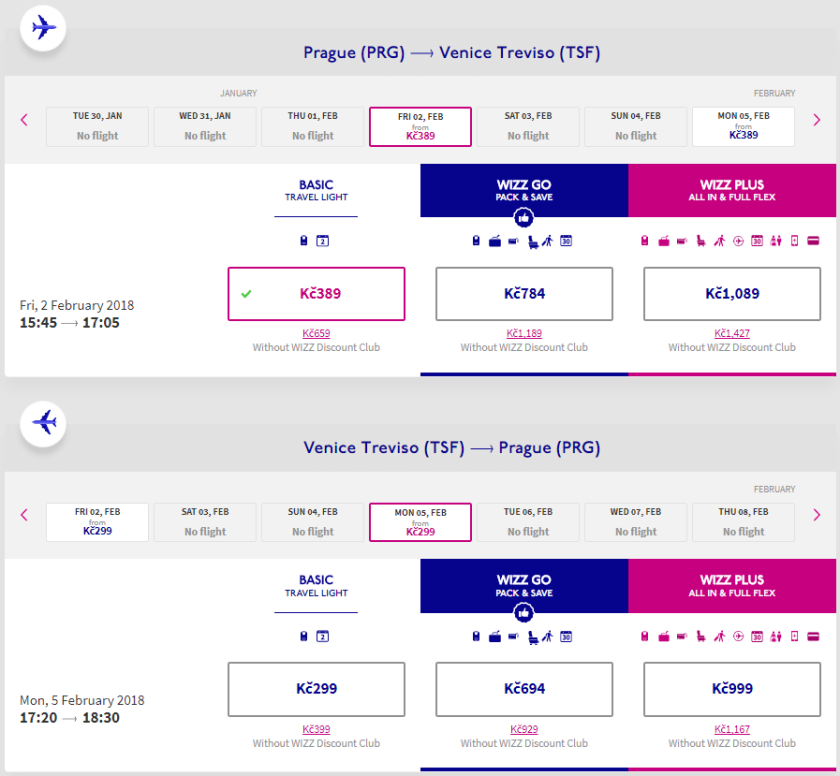Click the outbound flight airplane icon
Viewport: 840px width, 776px height.
point(43,27)
